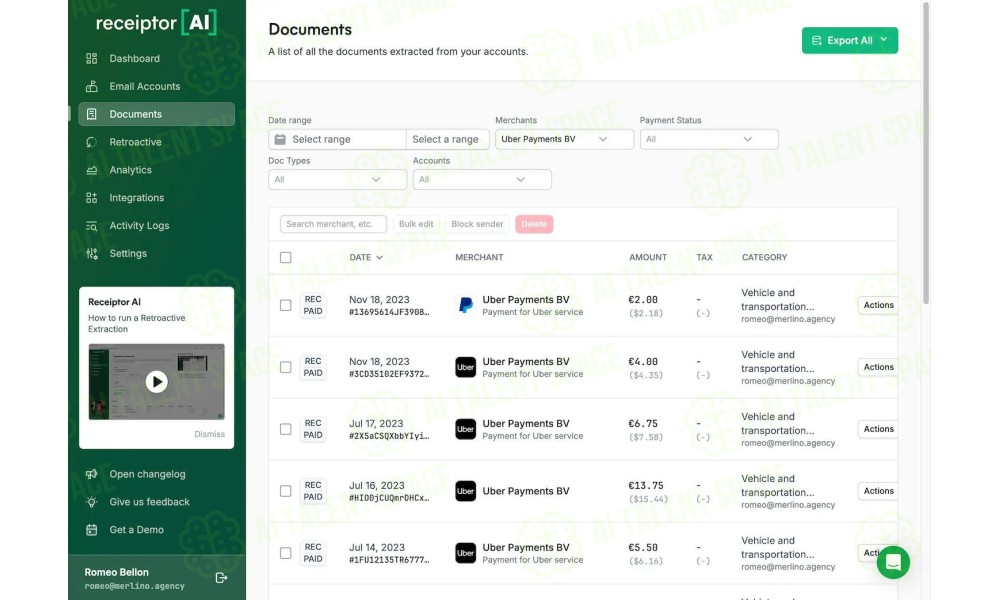1000x600 pixels.
Task: Click the Open changelog megaphone icon
Action: 92,474
